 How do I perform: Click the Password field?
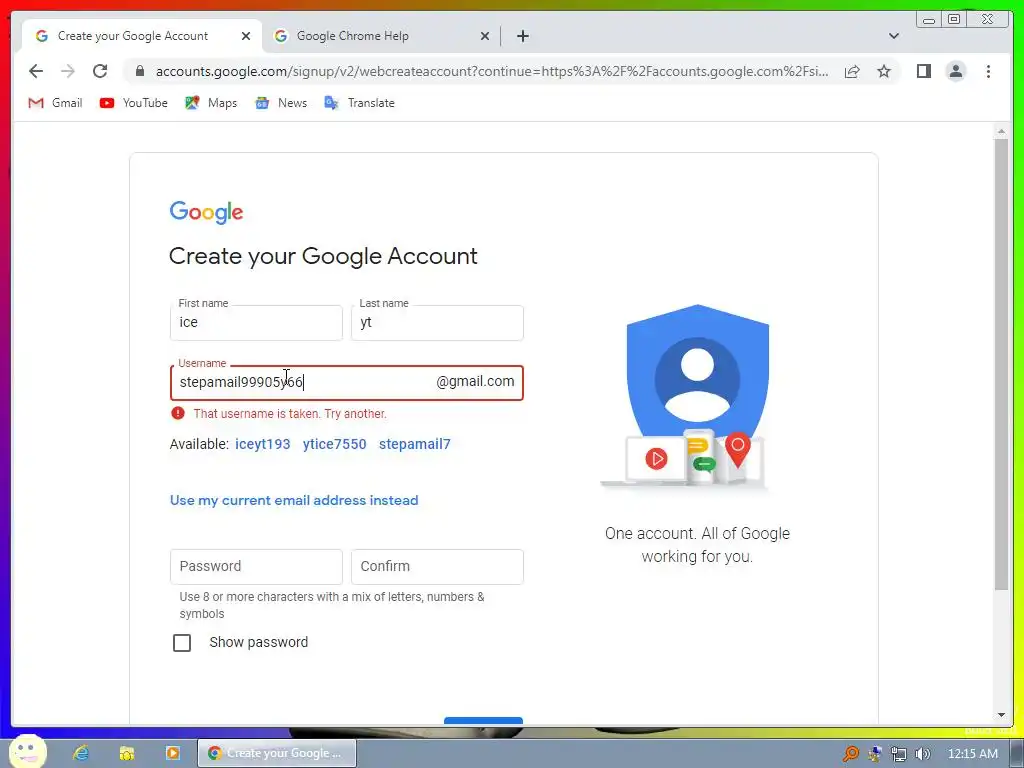click(256, 566)
